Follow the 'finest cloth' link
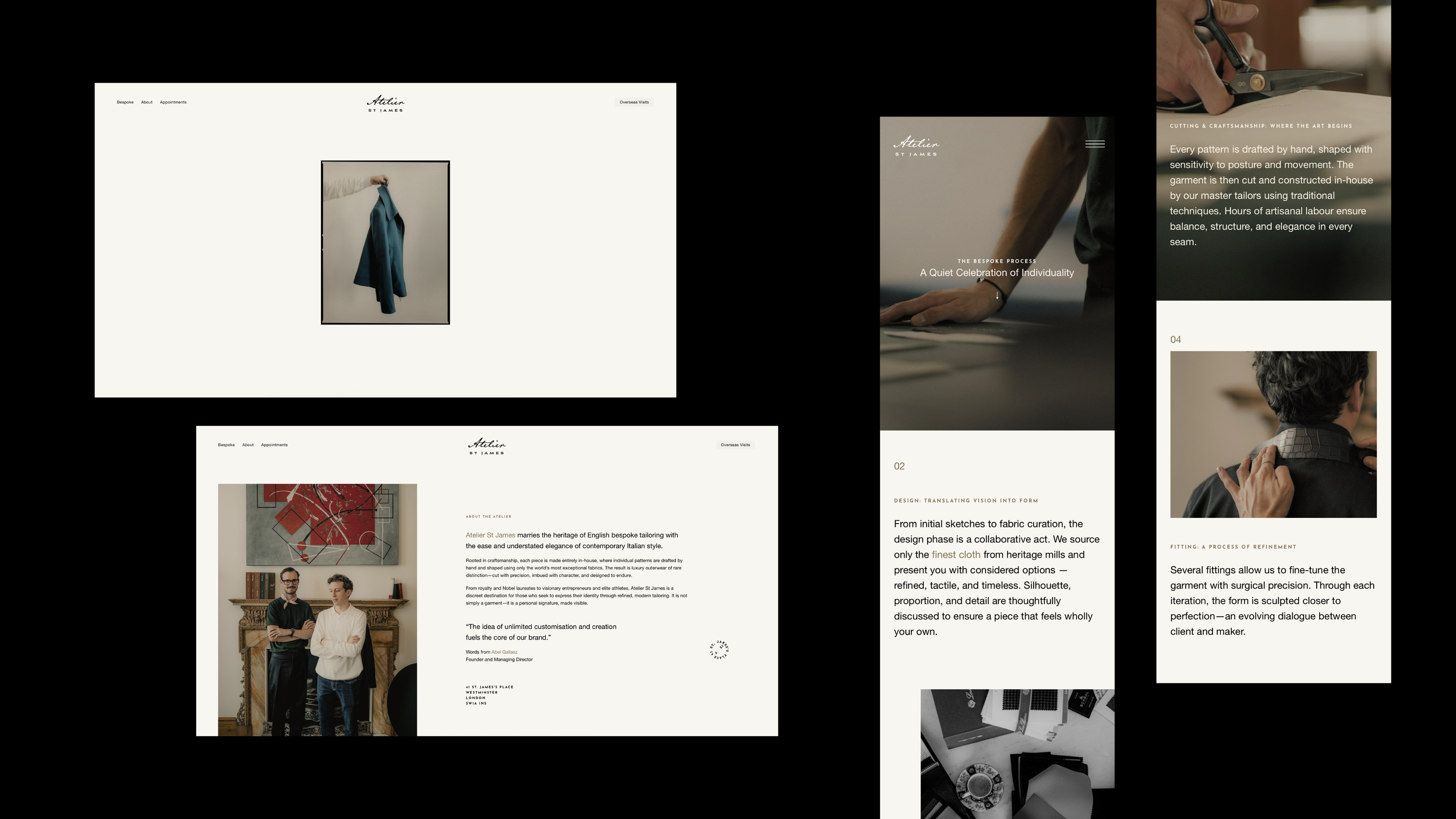Screen dimensions: 1456x819 [956, 555]
